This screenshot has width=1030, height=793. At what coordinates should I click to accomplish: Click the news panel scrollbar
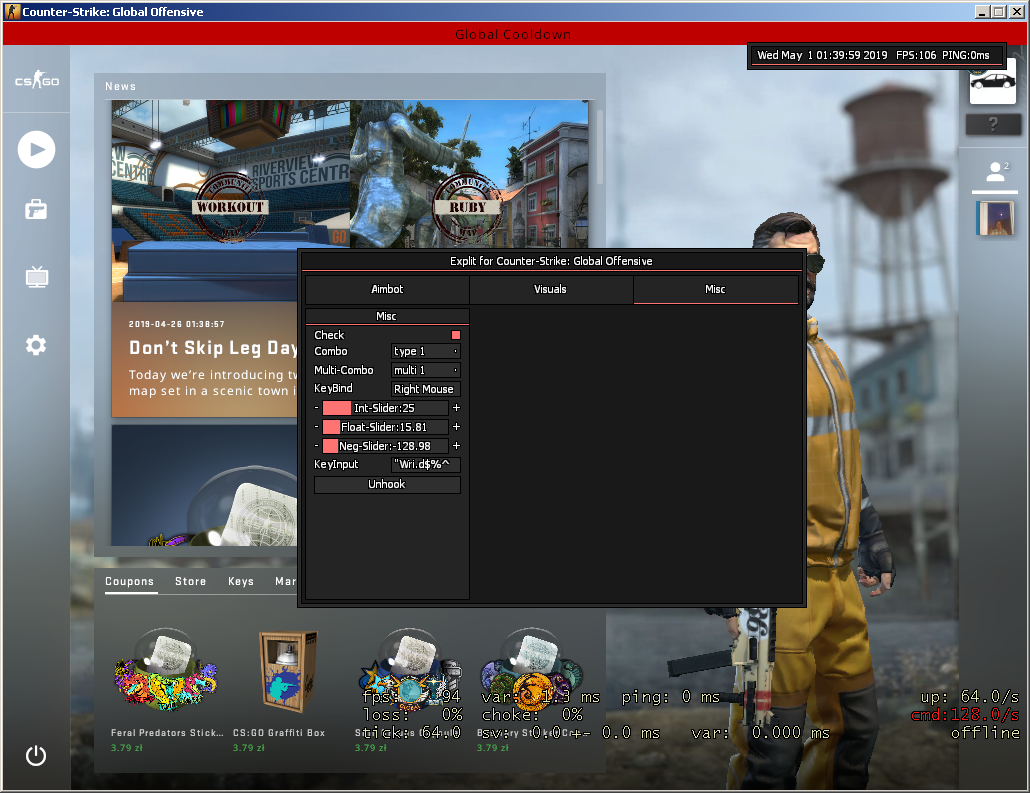598,145
